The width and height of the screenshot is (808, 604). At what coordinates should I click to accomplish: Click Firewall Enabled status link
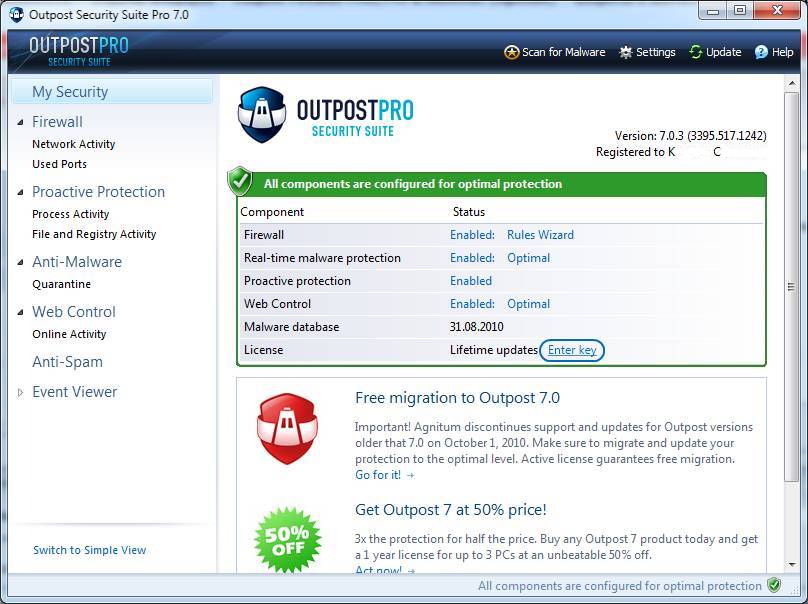[x=472, y=235]
